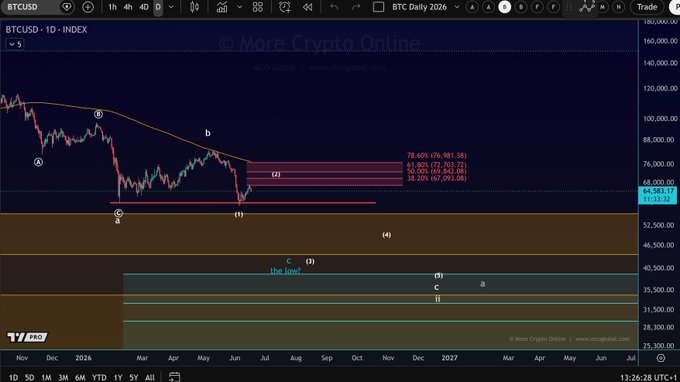Image resolution: width=680 pixels, height=382 pixels.
Task: Switch to the 4D timeframe
Action: click(x=144, y=7)
